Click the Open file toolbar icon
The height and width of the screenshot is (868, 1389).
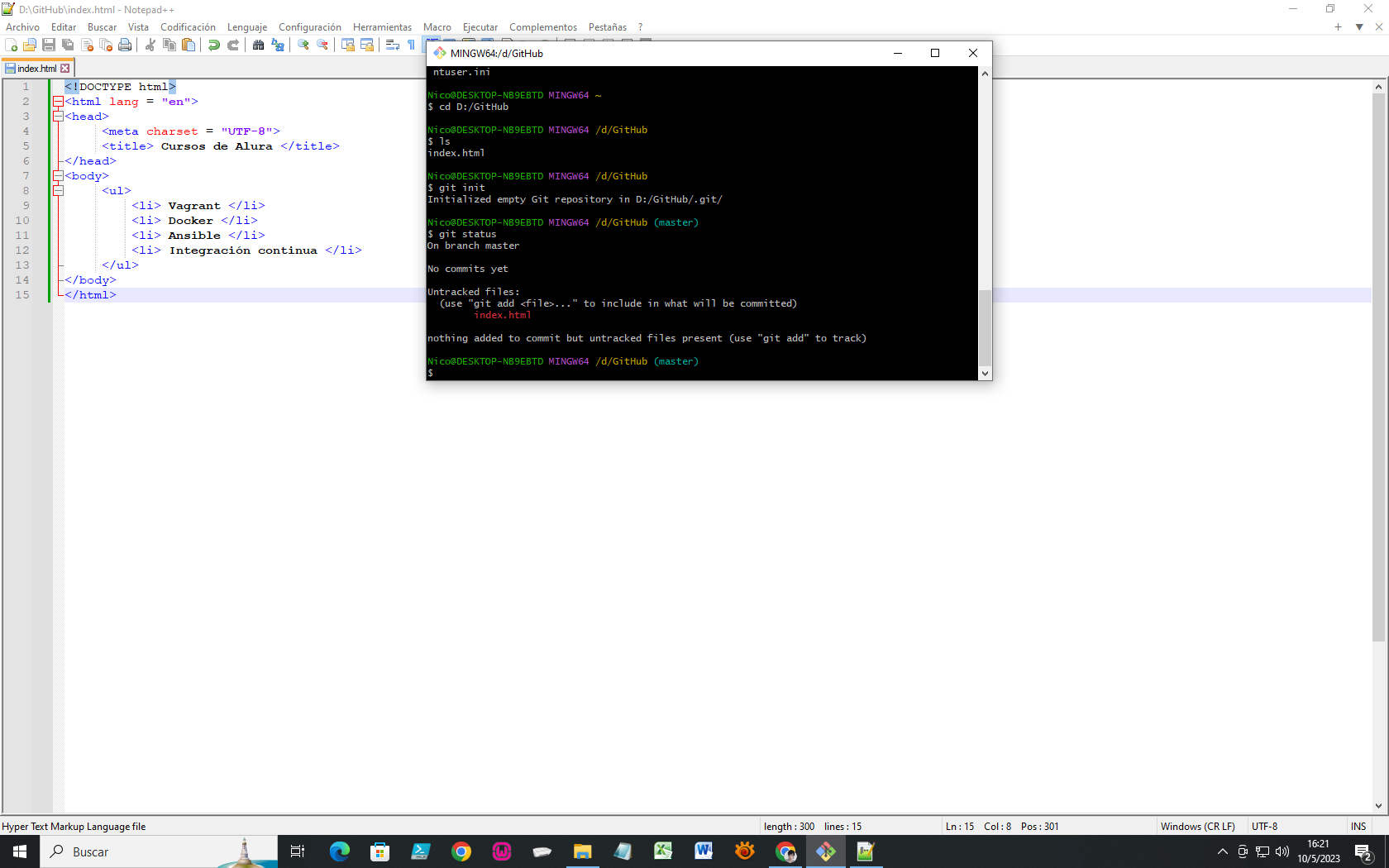[30, 45]
